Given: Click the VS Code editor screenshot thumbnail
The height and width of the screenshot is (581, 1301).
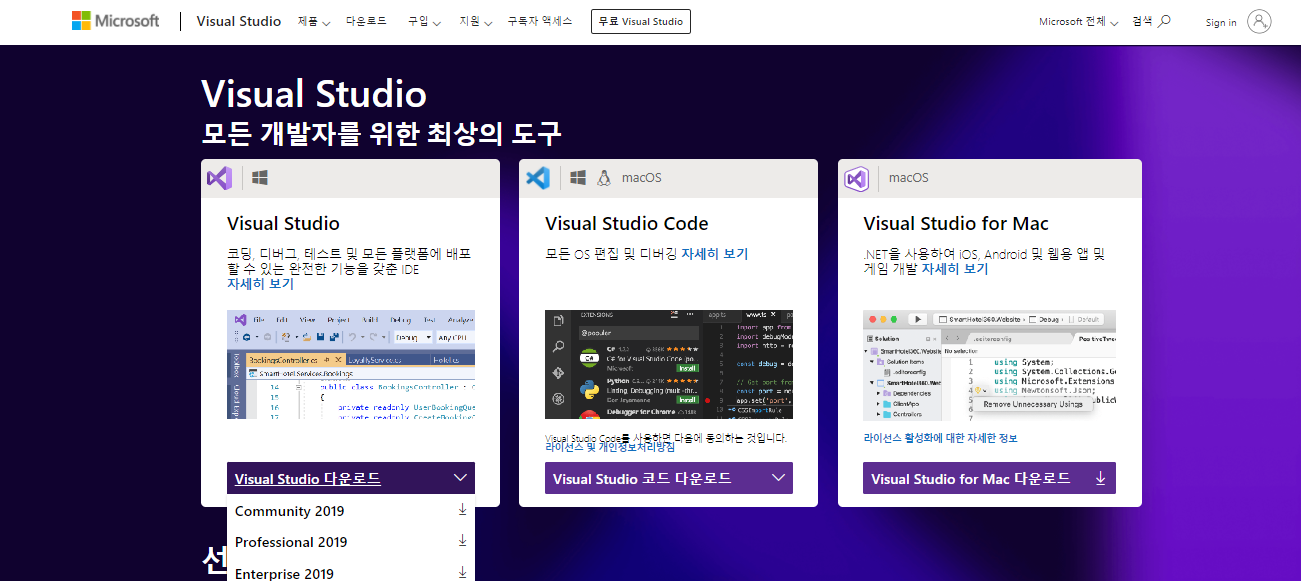Looking at the screenshot, I should pos(669,365).
